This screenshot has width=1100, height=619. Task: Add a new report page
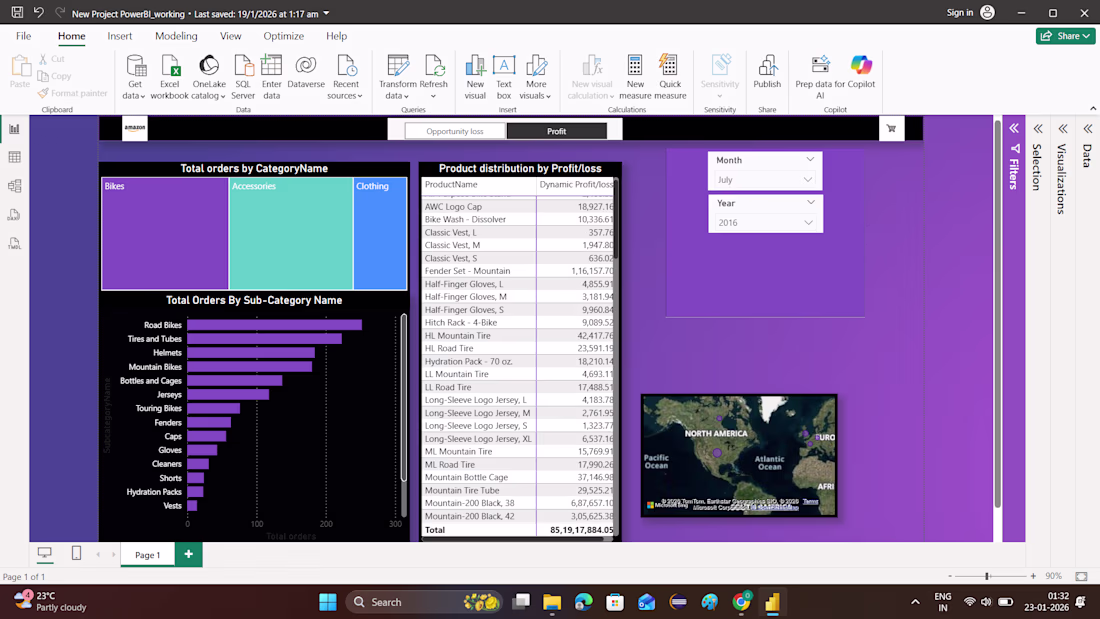pyautogui.click(x=189, y=554)
